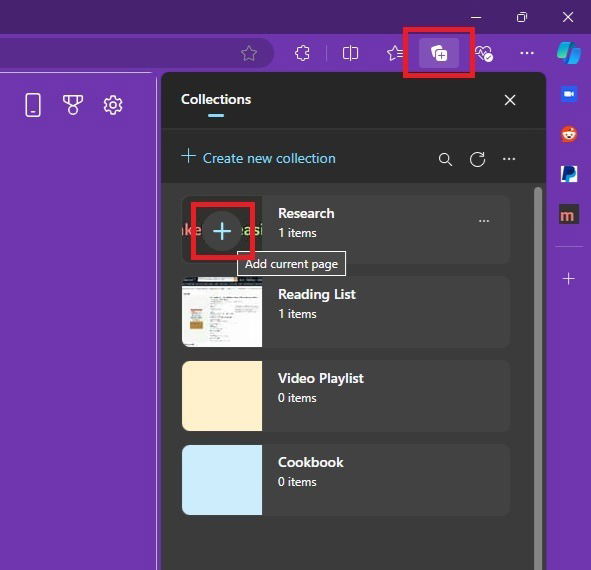
Task: Open the Cookbook collection
Action: pyautogui.click(x=346, y=480)
